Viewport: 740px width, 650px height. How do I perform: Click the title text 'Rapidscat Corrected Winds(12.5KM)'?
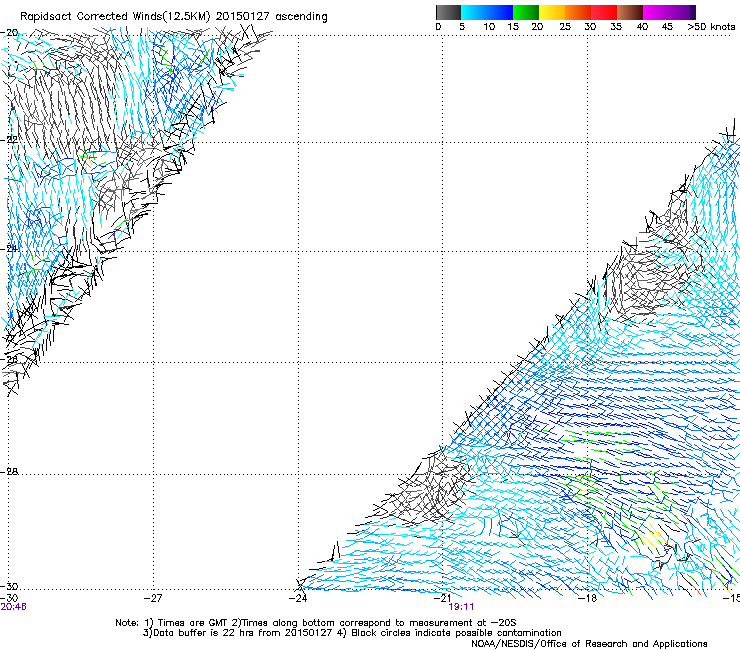point(115,17)
